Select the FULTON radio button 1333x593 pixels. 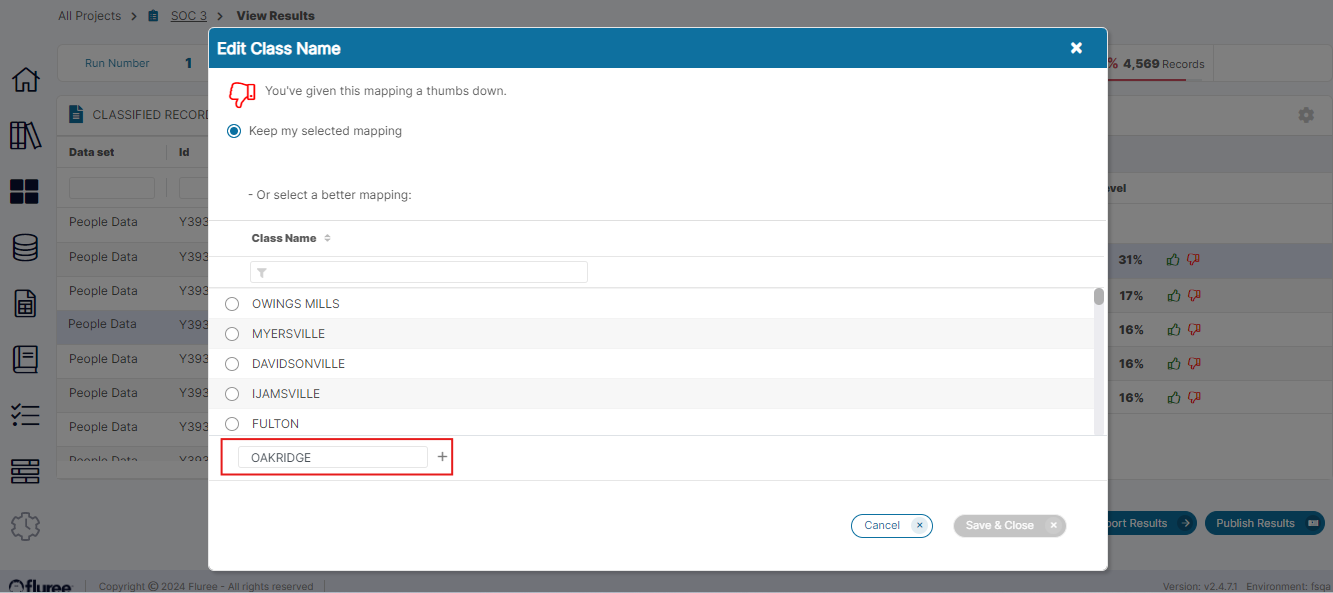tap(232, 424)
